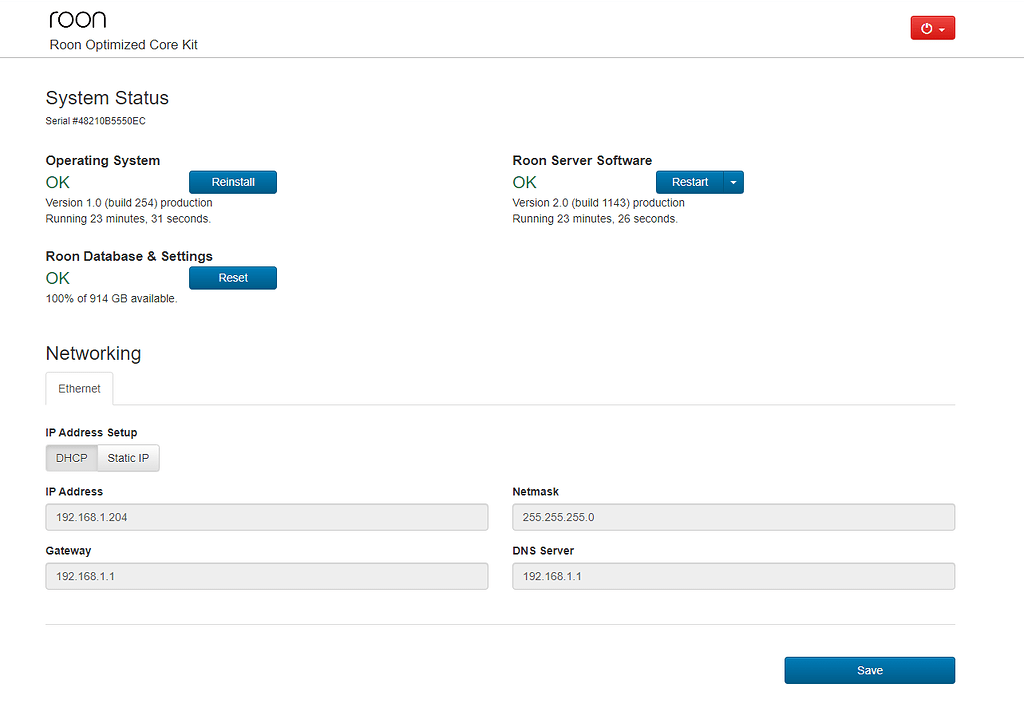1024x727 pixels.
Task: Expand the Restart button dropdown arrow
Action: (733, 182)
